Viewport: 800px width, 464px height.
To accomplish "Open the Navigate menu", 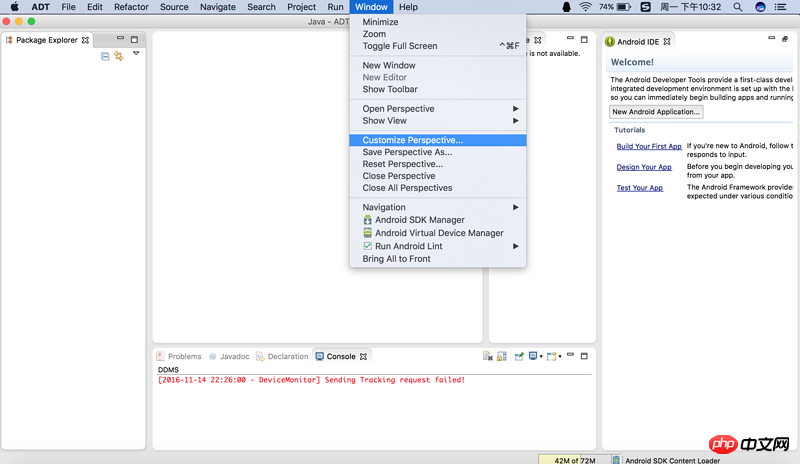I will click(218, 7).
